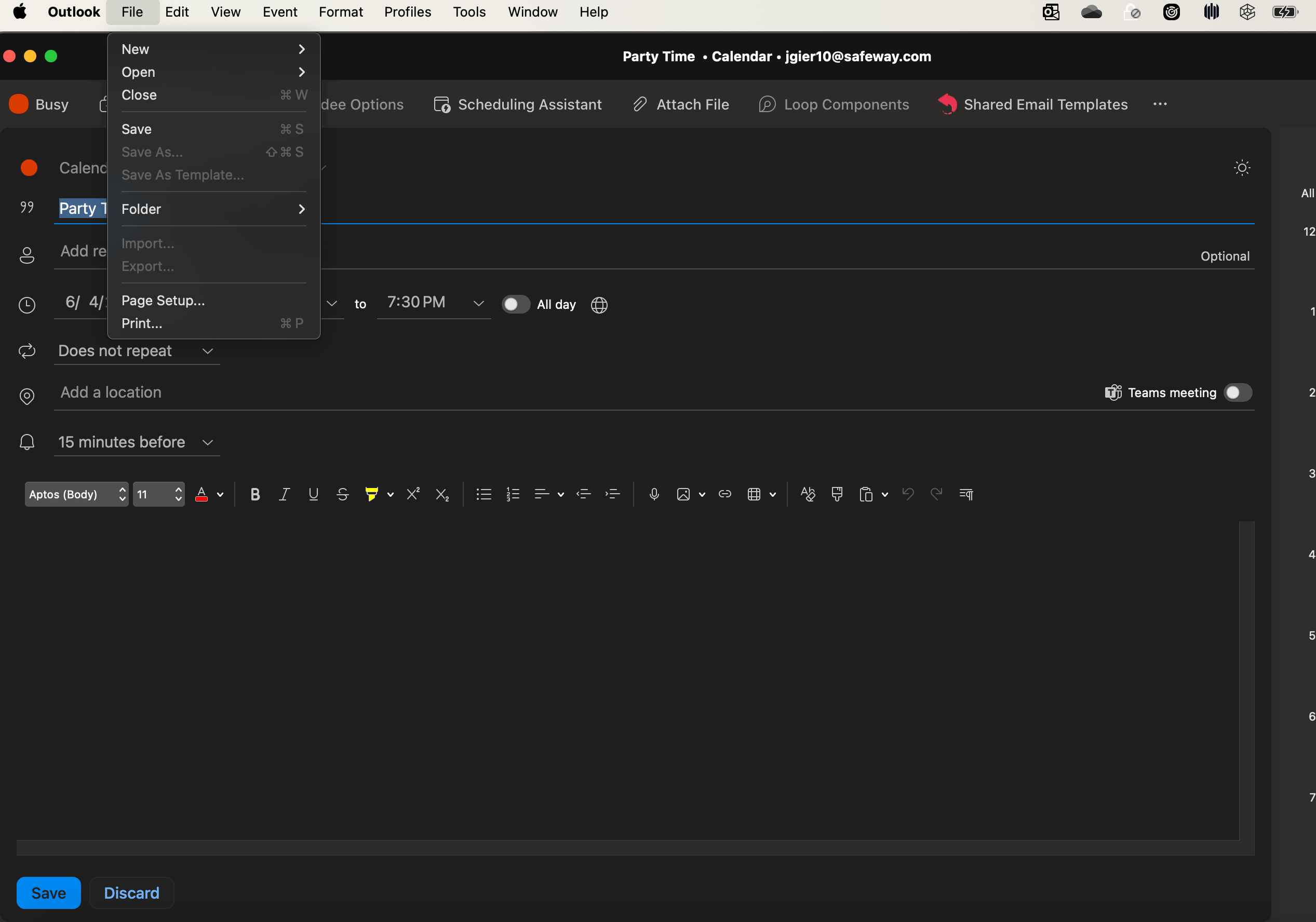
Task: Click the format painter icon
Action: coord(837,494)
